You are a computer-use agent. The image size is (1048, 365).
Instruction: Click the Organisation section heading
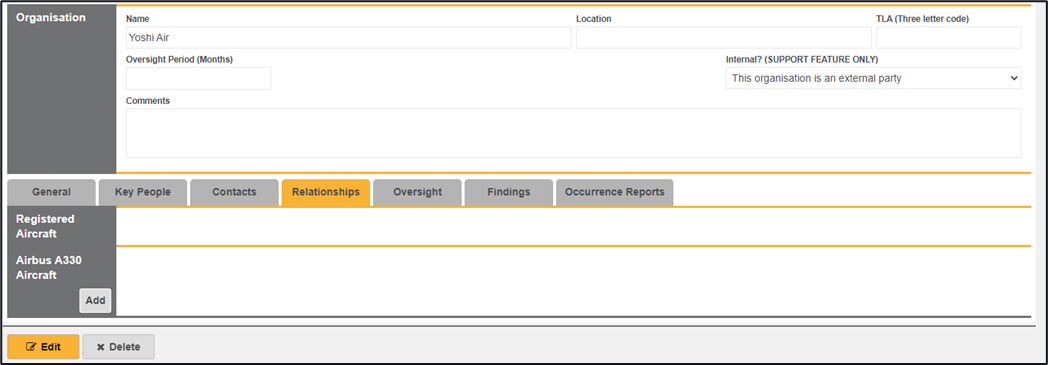[x=51, y=17]
